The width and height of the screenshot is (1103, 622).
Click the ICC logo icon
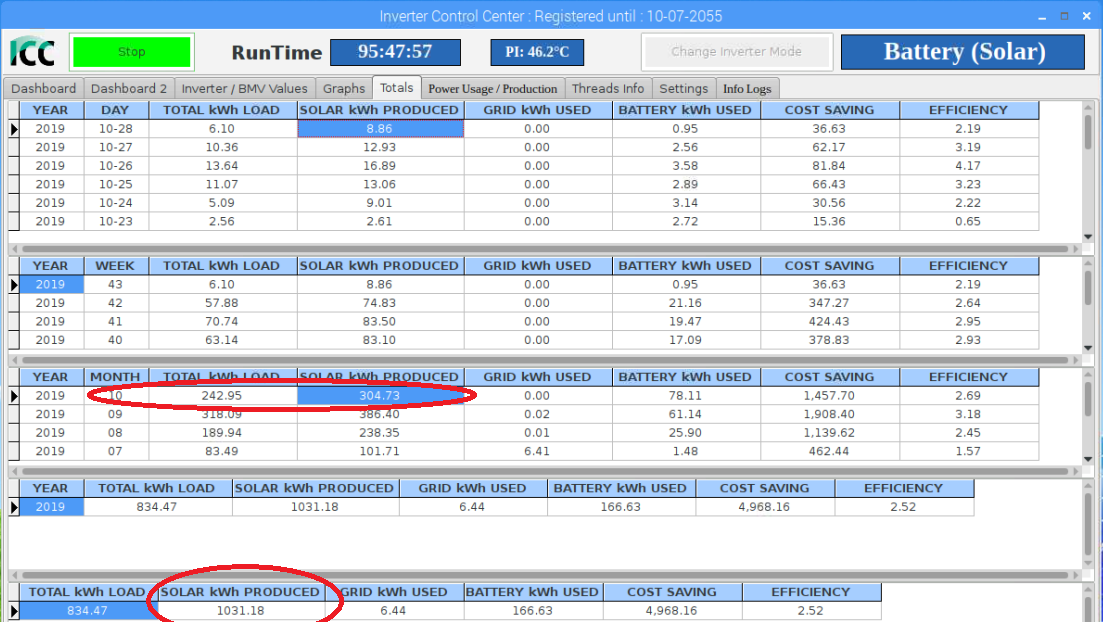pos(32,52)
